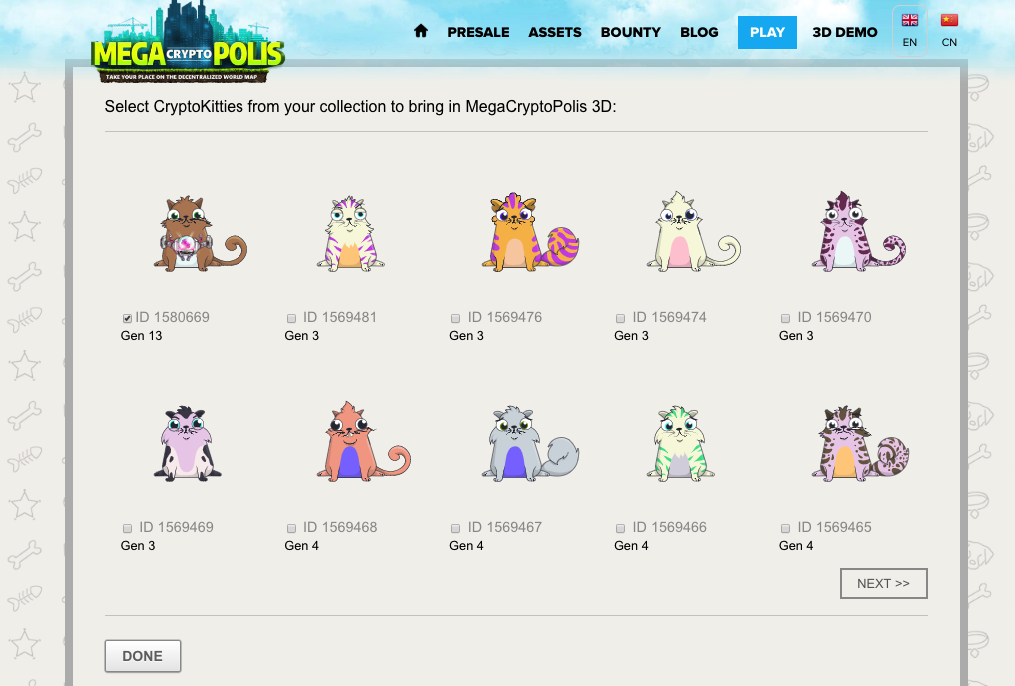The image size is (1015, 686).
Task: Open the 3D DEMO menu item
Action: click(x=845, y=32)
